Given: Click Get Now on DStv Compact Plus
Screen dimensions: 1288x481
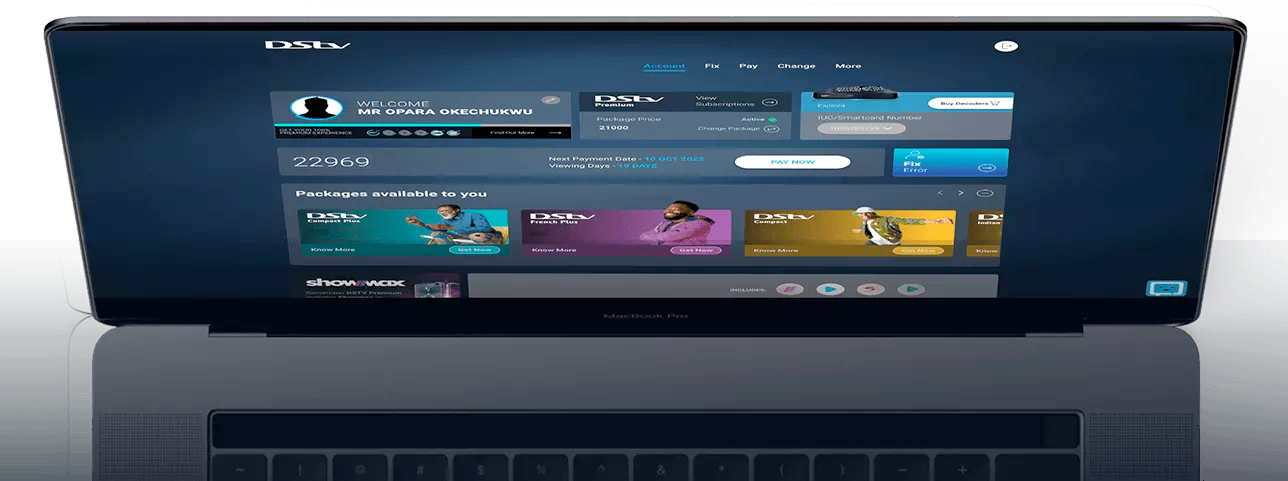Looking at the screenshot, I should 472,250.
